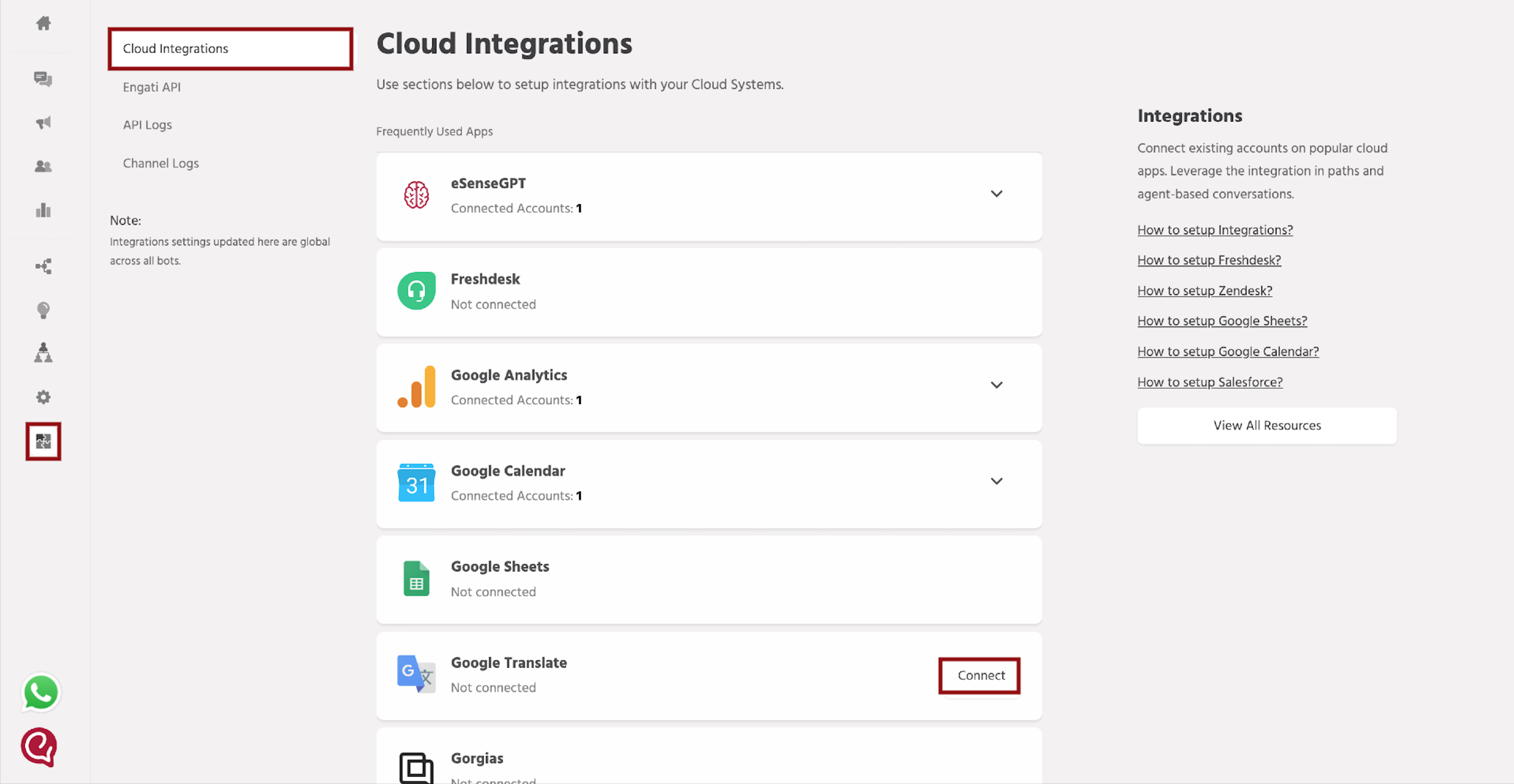Expand the Google Analytics integration card
Viewport: 1514px width, 784px height.
tap(996, 385)
